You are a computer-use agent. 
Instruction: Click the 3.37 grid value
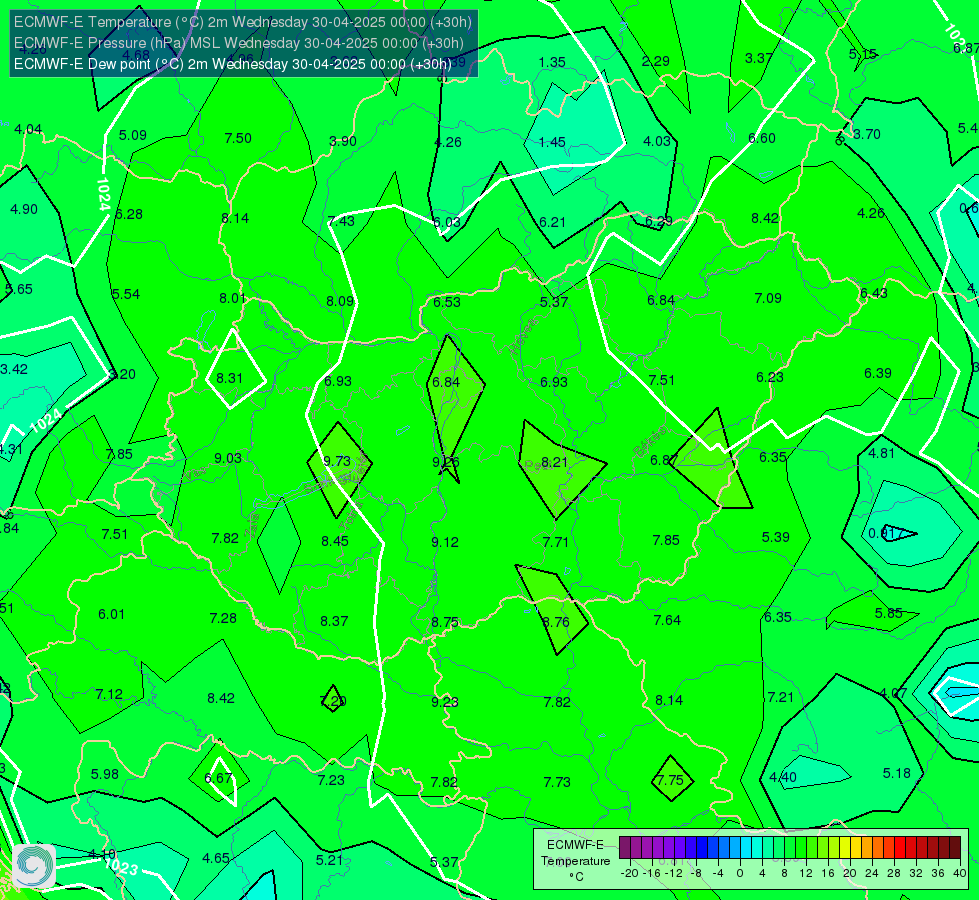(759, 59)
